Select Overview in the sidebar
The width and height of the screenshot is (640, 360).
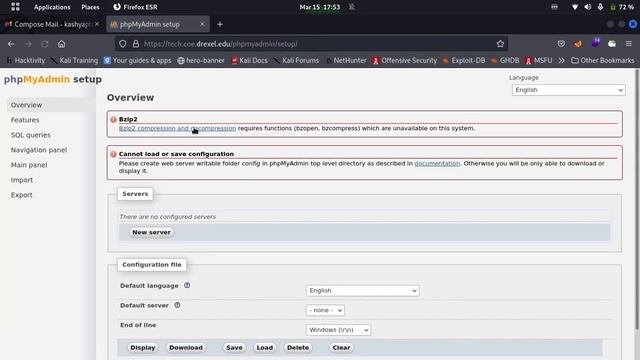click(x=27, y=105)
